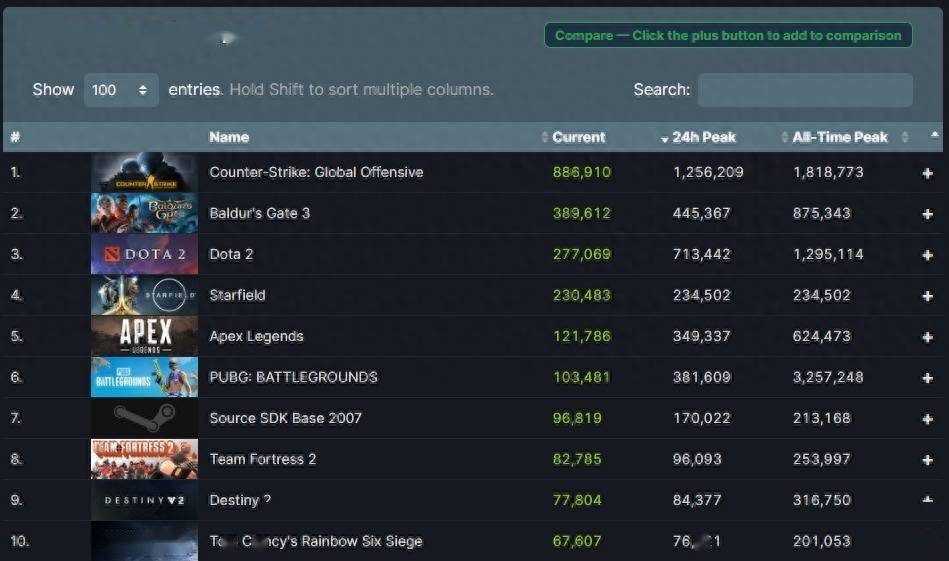Click current players value 277,069
949x561 pixels.
[582, 254]
